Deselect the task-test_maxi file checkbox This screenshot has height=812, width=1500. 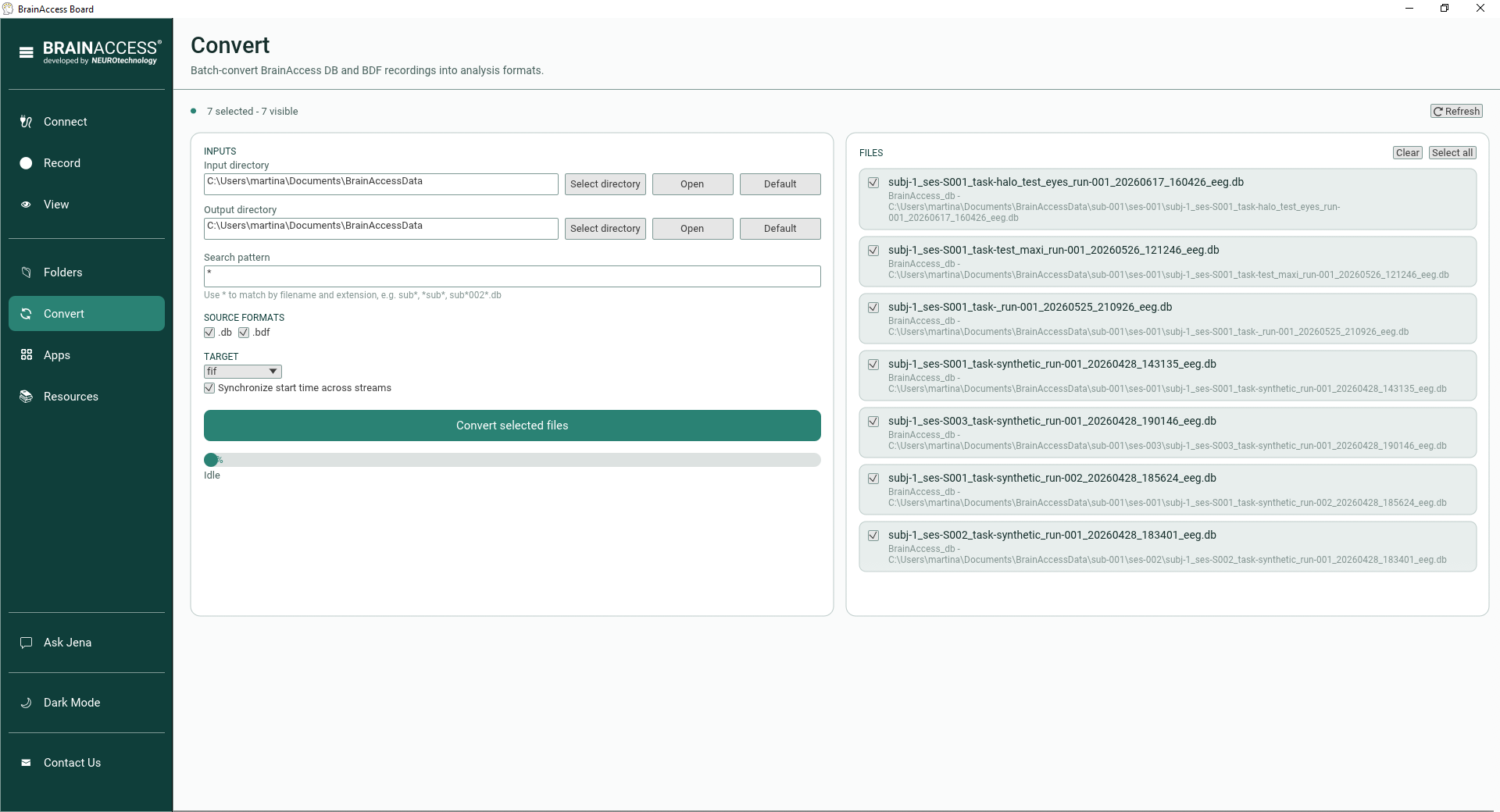[873, 251]
